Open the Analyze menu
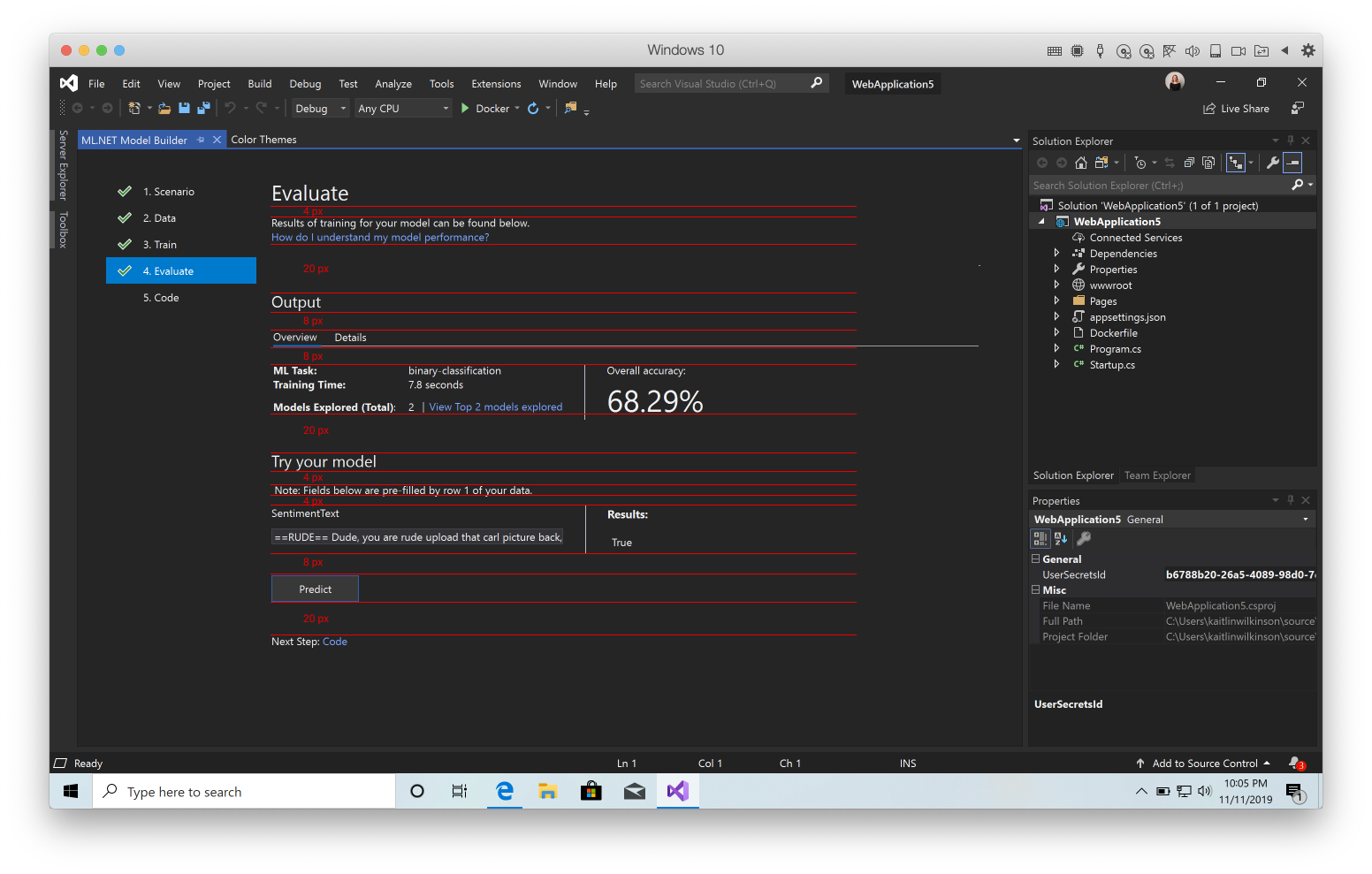This screenshot has height=874, width=1372. click(393, 84)
